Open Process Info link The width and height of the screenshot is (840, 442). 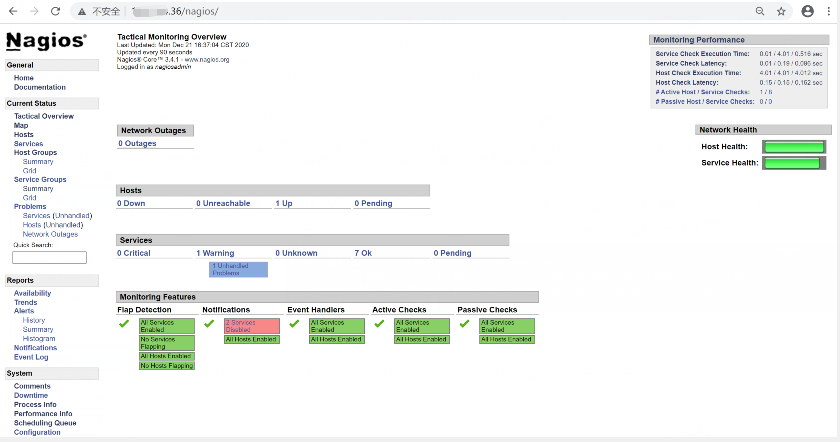pyautogui.click(x=35, y=404)
